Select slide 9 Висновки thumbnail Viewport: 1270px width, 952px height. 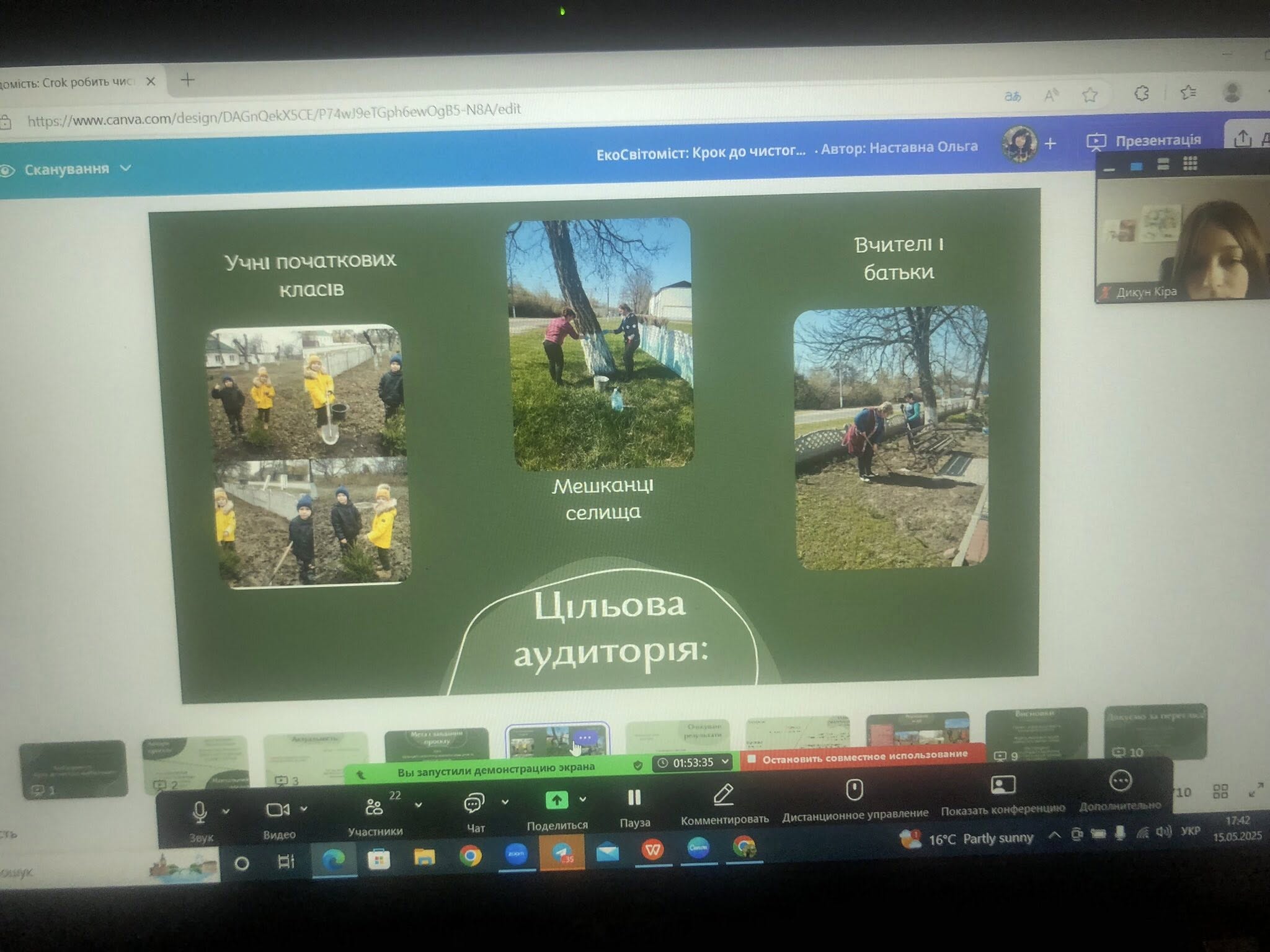[x=1037, y=735]
